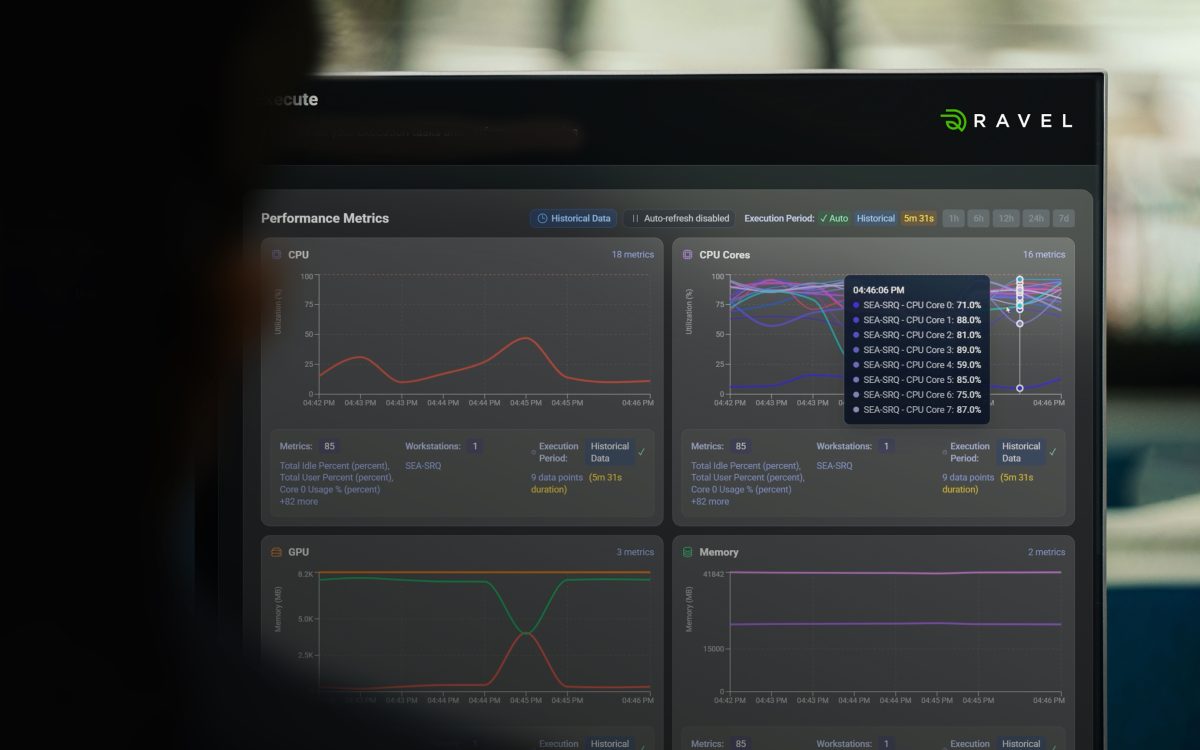Click Metrics count 85 in CPU panel
This screenshot has height=750, width=1200.
coord(330,446)
